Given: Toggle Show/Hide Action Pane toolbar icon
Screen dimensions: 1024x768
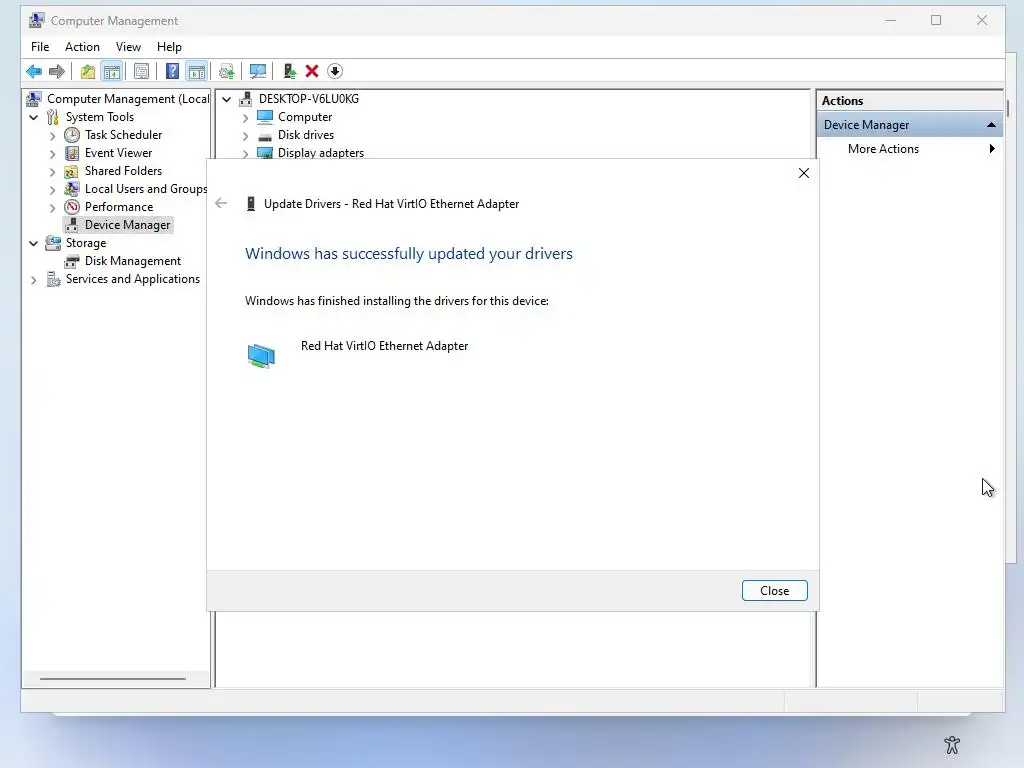Looking at the screenshot, I should point(197,71).
